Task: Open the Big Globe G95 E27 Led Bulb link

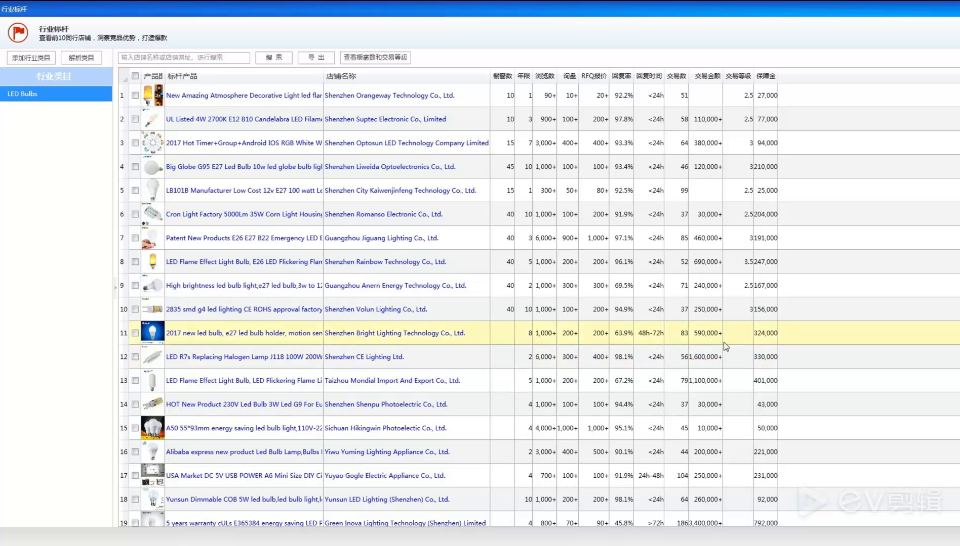Action: pyautogui.click(x=244, y=166)
